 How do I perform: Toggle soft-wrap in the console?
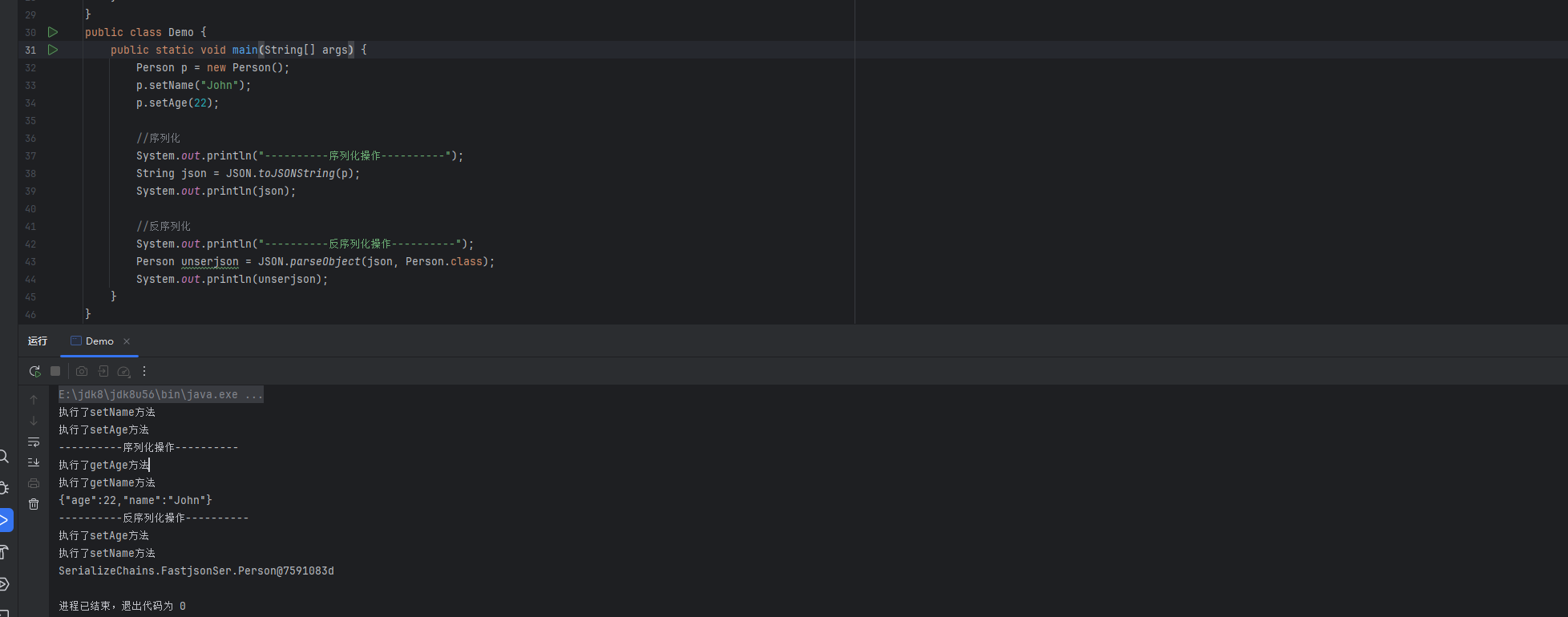pyautogui.click(x=34, y=442)
